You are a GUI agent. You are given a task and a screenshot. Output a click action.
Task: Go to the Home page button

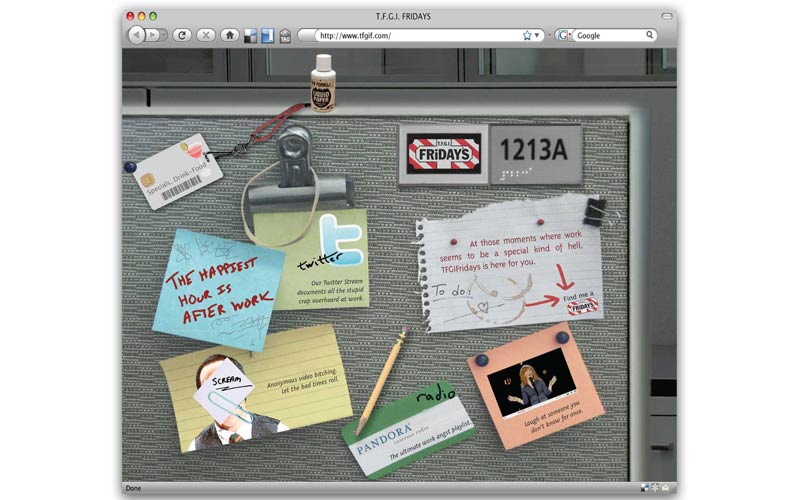230,35
